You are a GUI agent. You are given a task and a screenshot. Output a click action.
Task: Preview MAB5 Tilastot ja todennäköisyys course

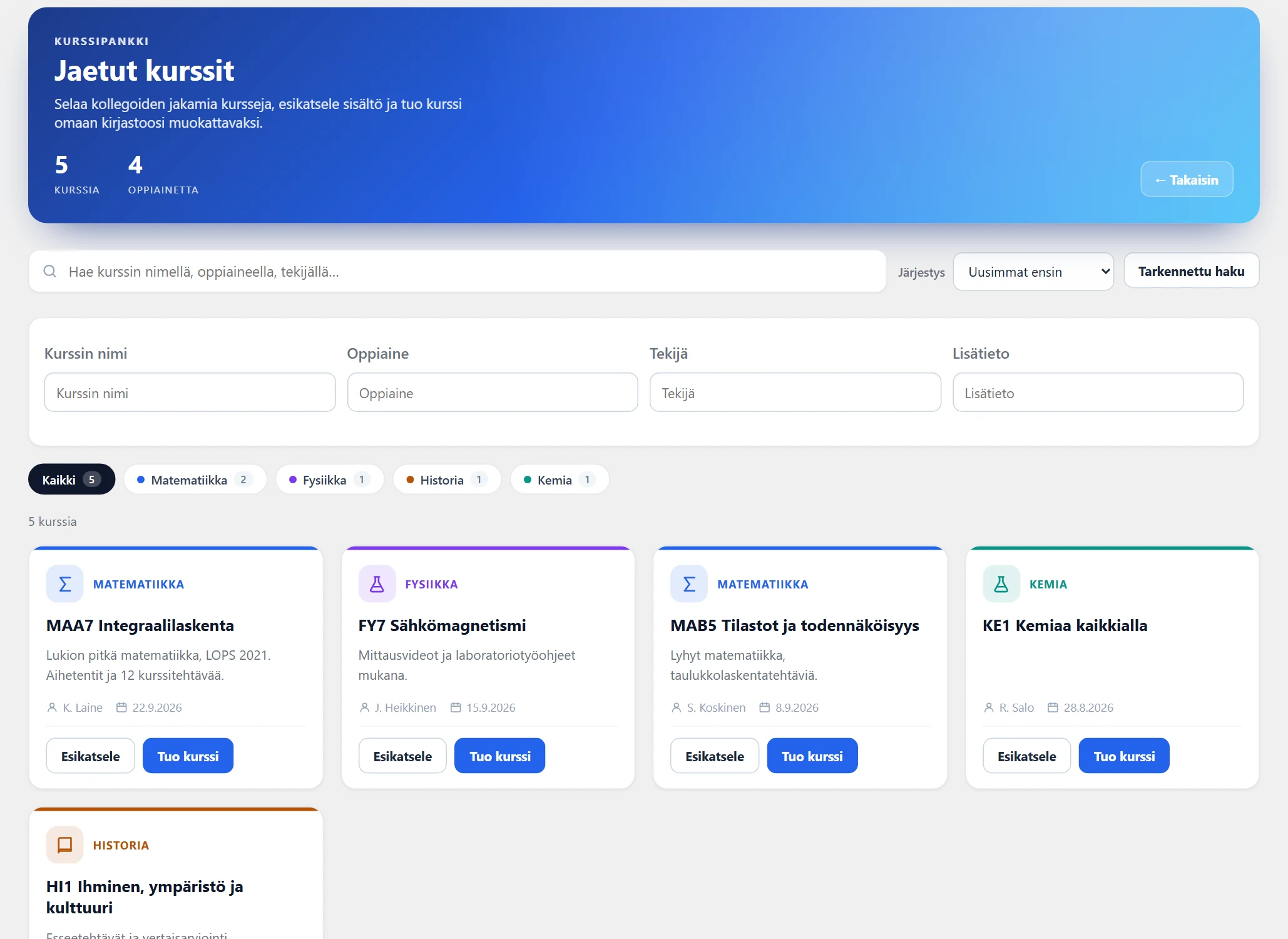715,756
